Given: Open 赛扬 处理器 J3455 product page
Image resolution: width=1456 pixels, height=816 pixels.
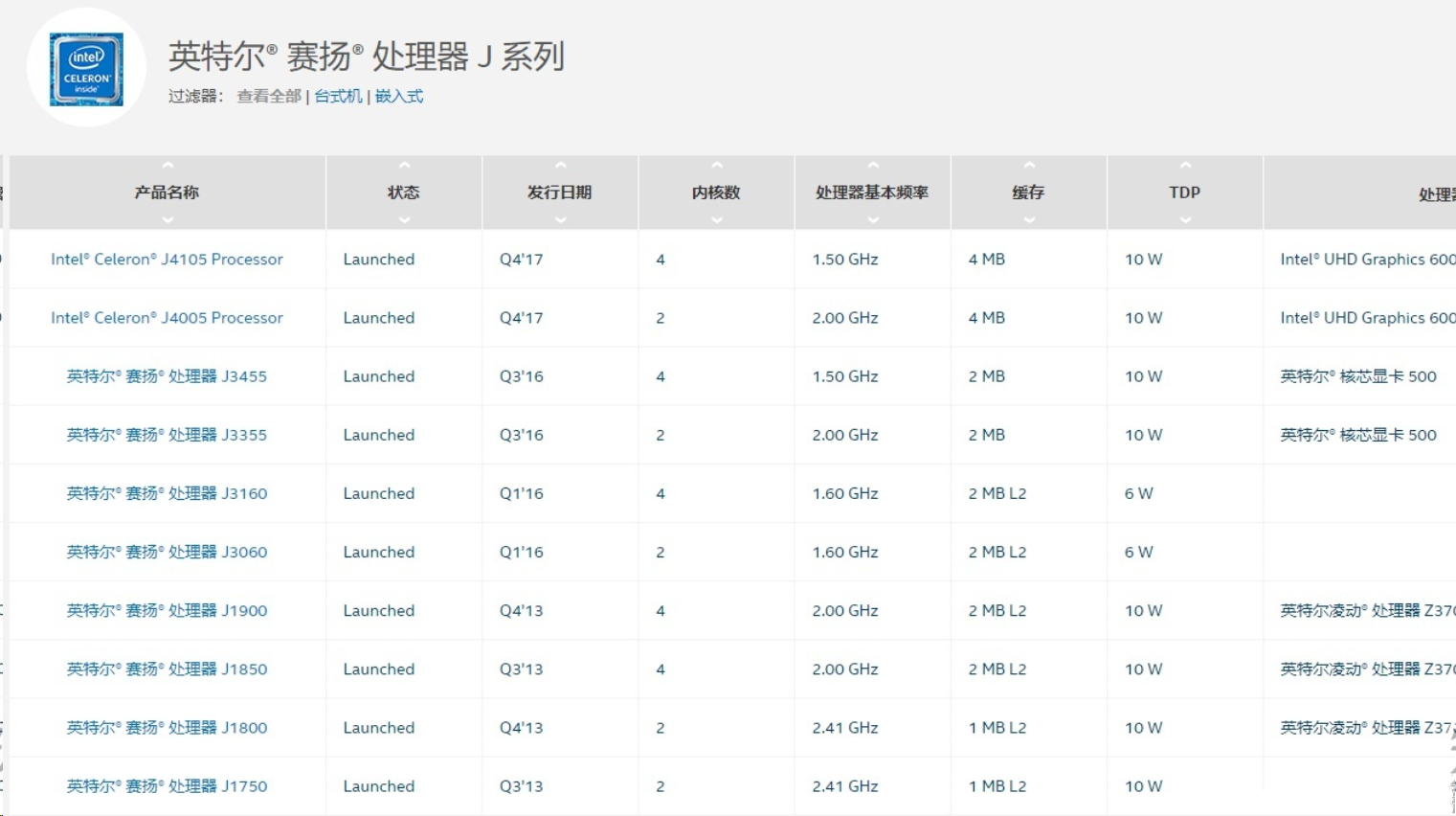Looking at the screenshot, I should pos(167,376).
